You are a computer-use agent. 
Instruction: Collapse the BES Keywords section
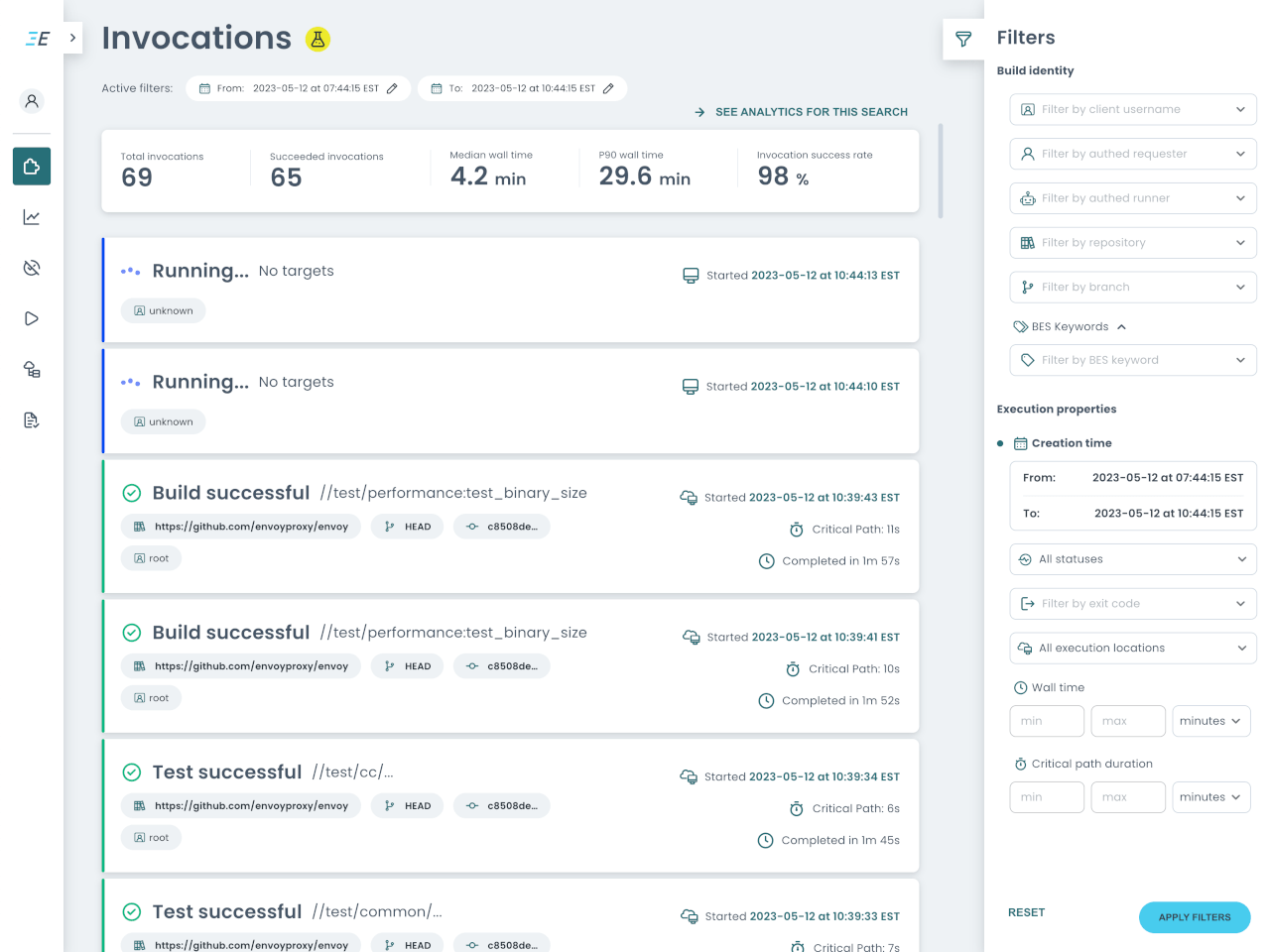pos(1120,326)
